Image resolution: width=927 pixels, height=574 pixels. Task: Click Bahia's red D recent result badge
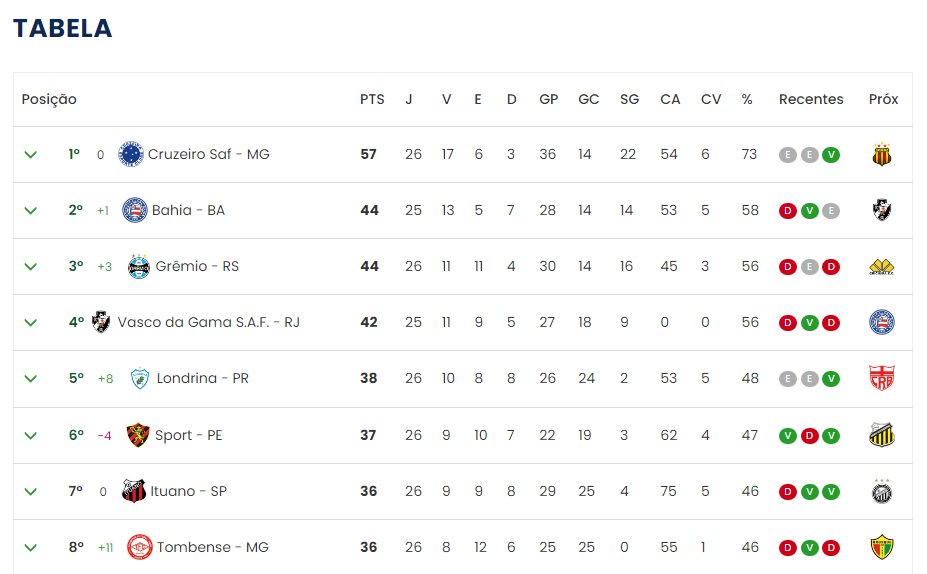click(787, 211)
